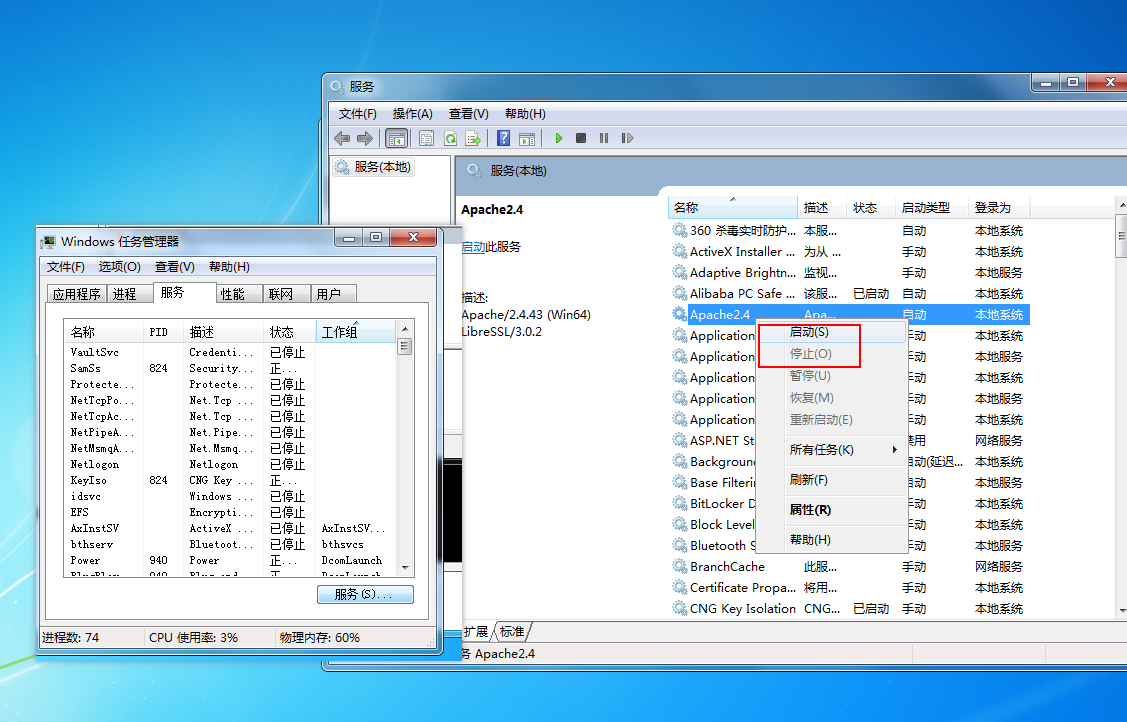Screen dimensions: 1127x722
Task: Click Task Manager services list scroll-down arrow
Action: click(x=405, y=568)
